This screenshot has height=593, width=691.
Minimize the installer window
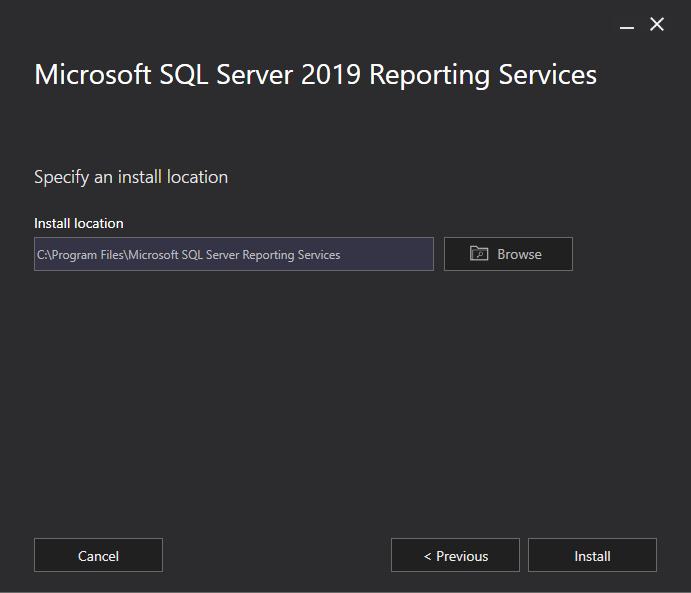627,26
